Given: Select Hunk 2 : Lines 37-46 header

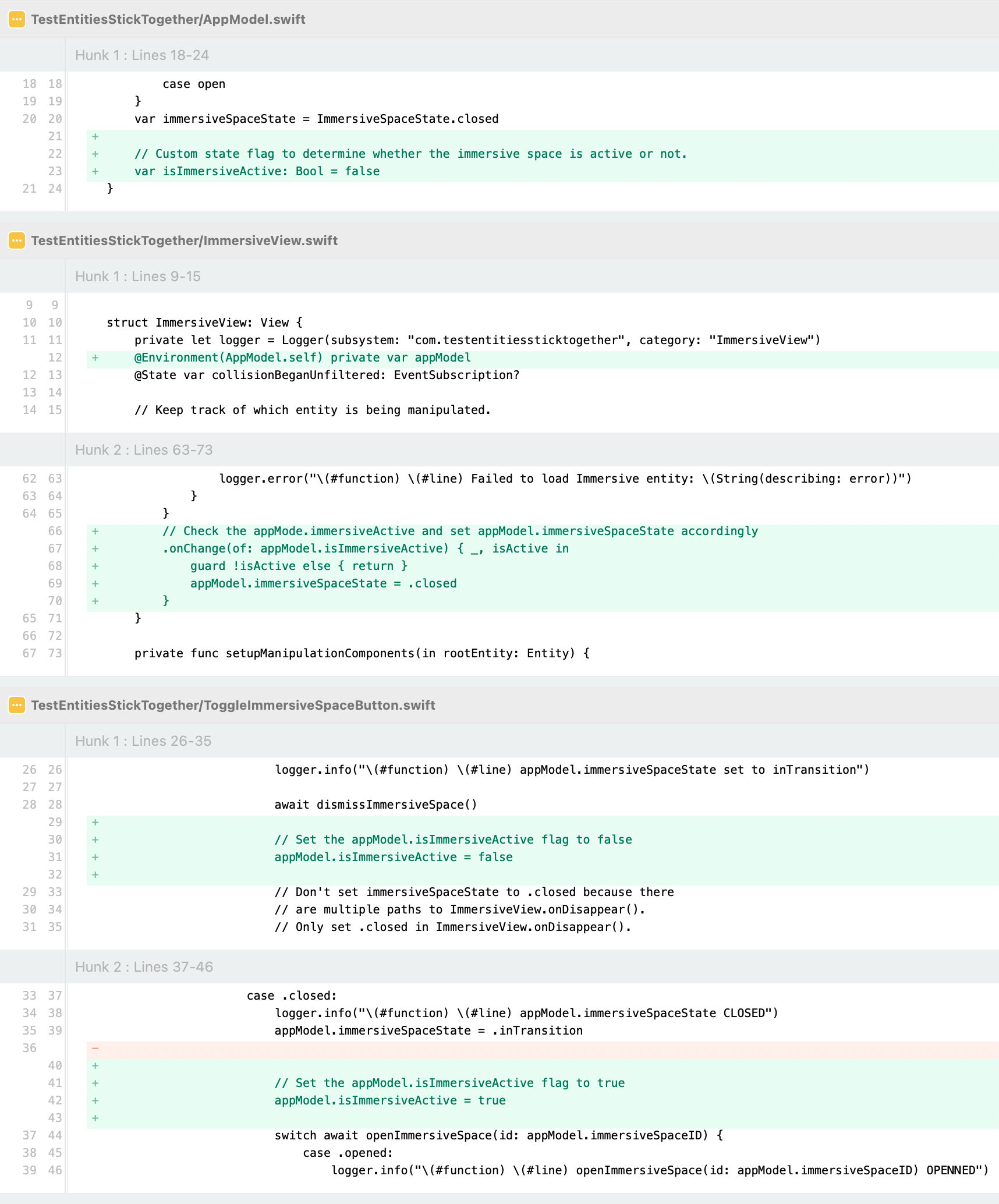Looking at the screenshot, I should [144, 967].
